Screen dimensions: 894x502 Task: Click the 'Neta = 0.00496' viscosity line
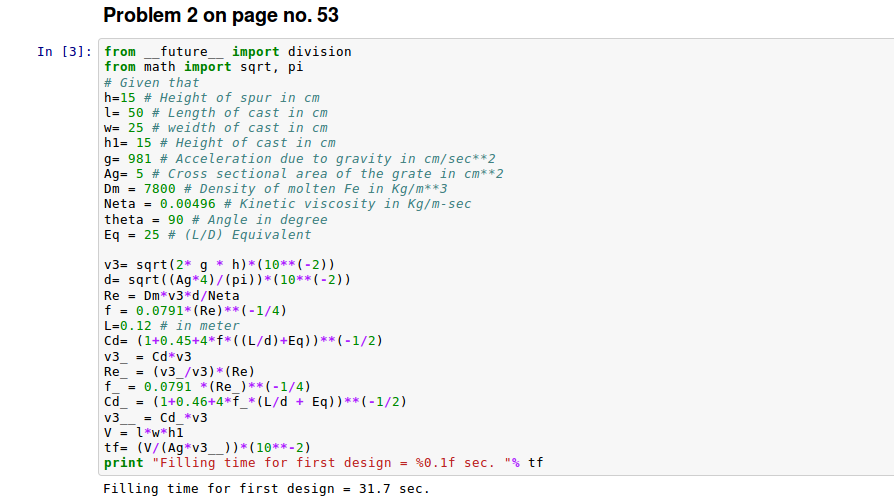pos(287,204)
